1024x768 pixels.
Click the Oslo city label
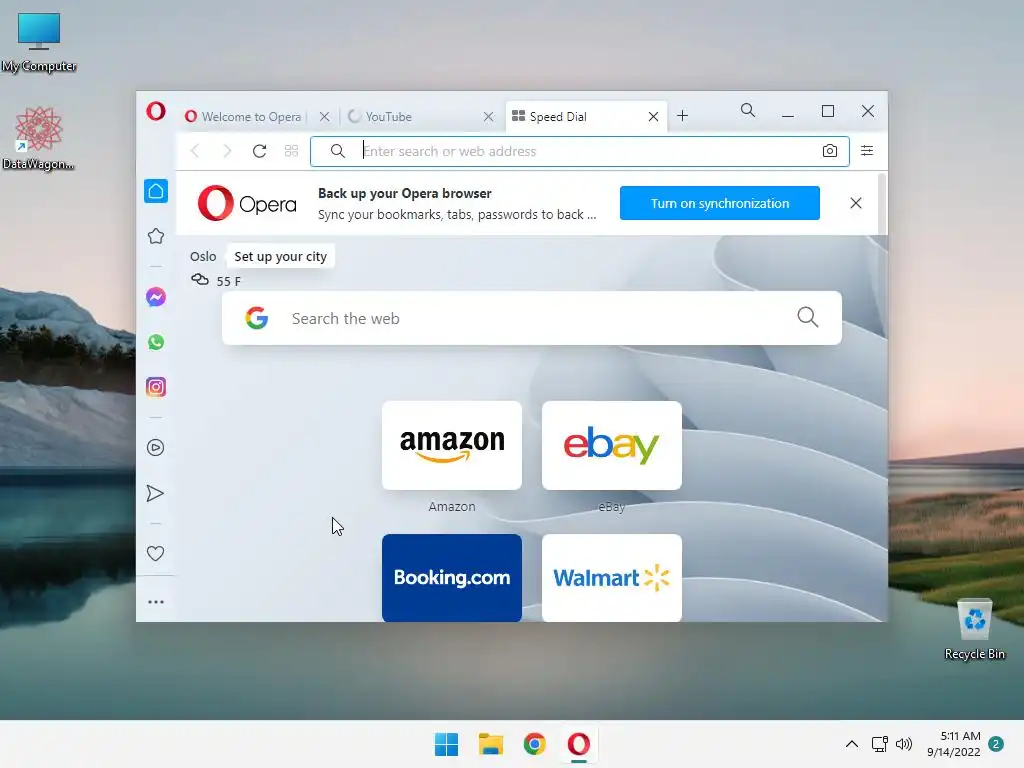[203, 257]
